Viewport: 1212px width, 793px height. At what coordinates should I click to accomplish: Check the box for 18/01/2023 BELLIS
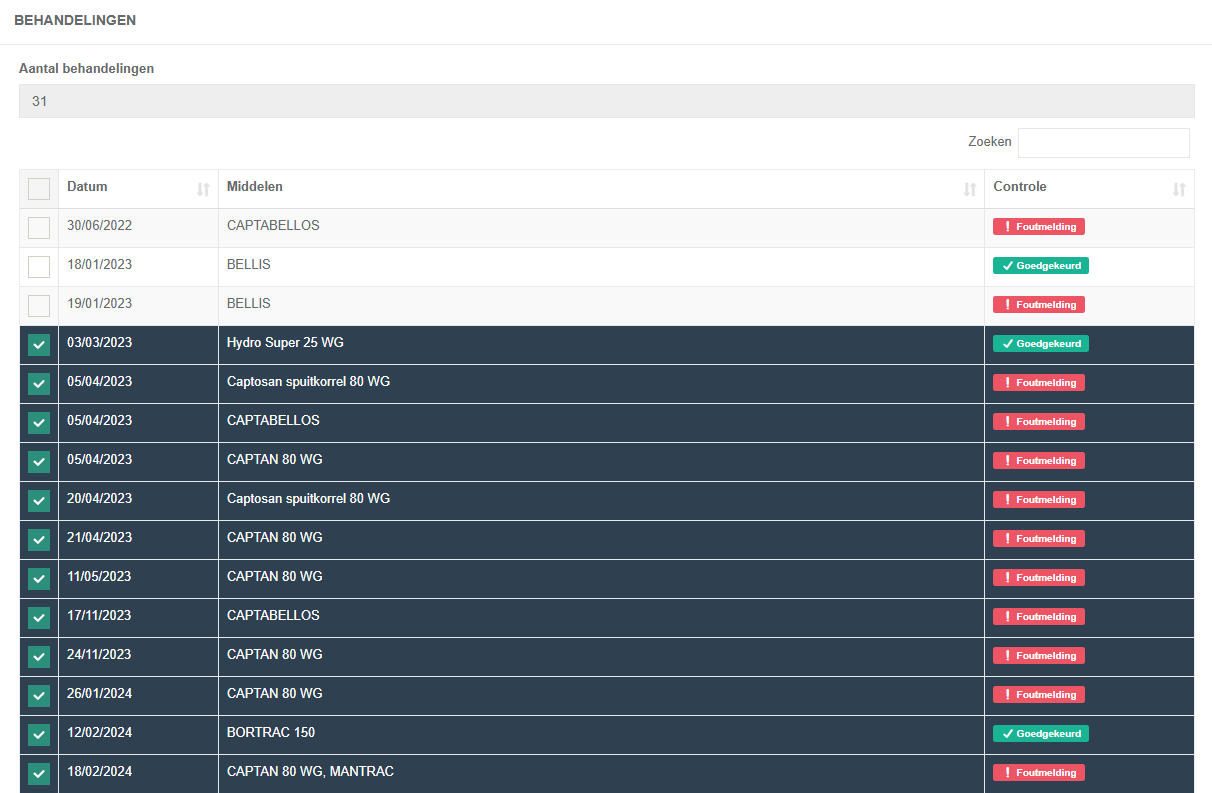[x=39, y=267]
